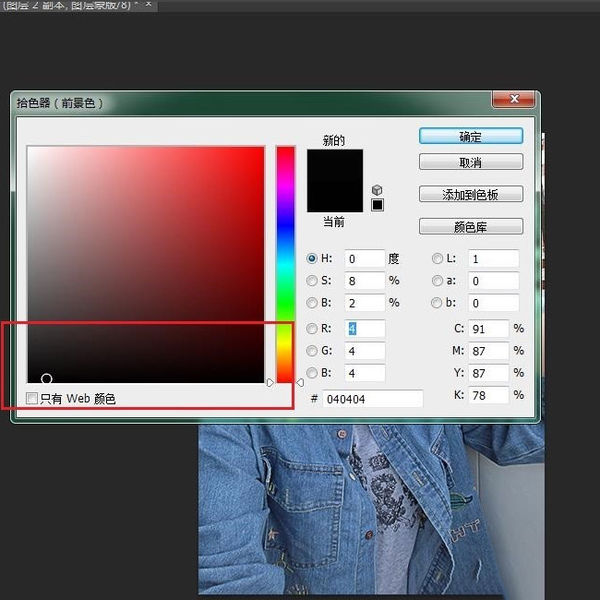Click the K black percent field
Viewport: 600px width, 600px height.
(x=489, y=395)
